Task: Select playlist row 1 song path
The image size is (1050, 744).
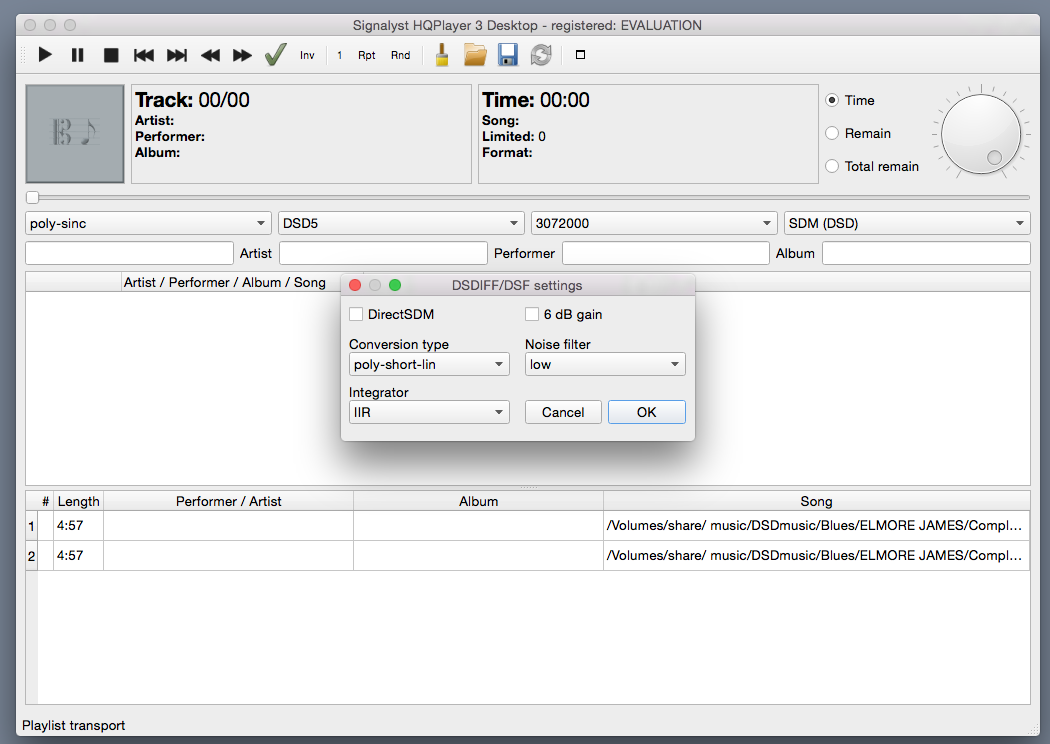Action: (x=816, y=526)
